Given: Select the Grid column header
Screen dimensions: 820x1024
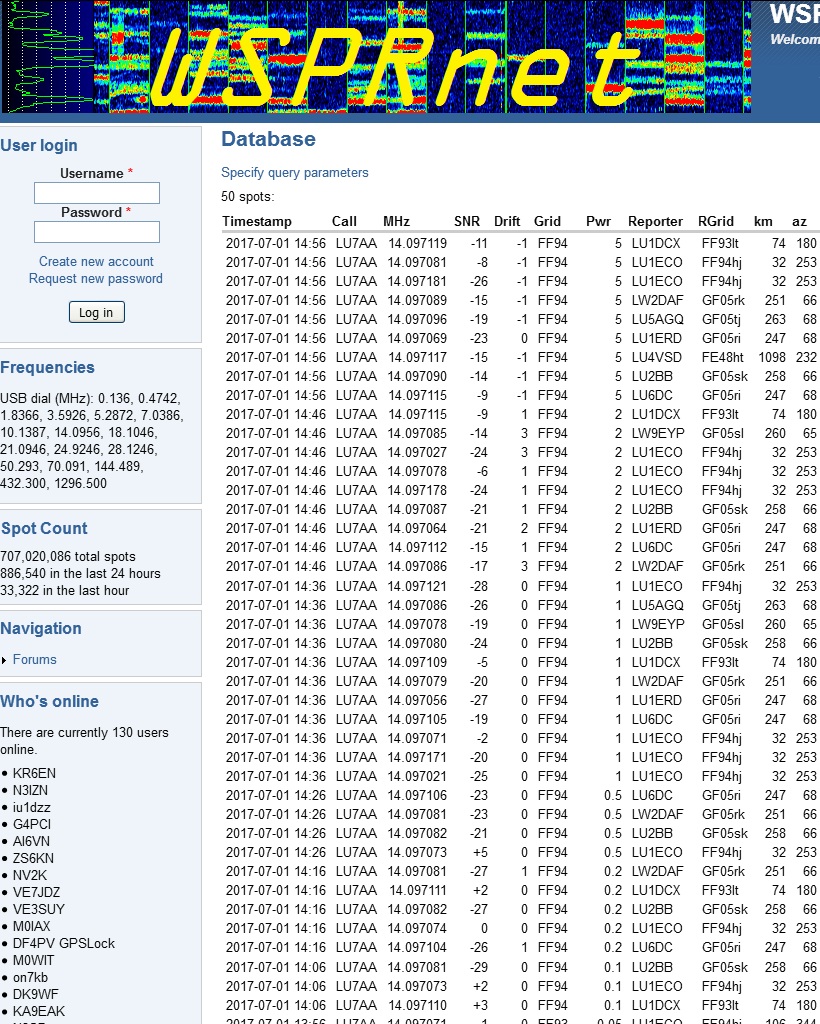Looking at the screenshot, I should pyautogui.click(x=547, y=221).
